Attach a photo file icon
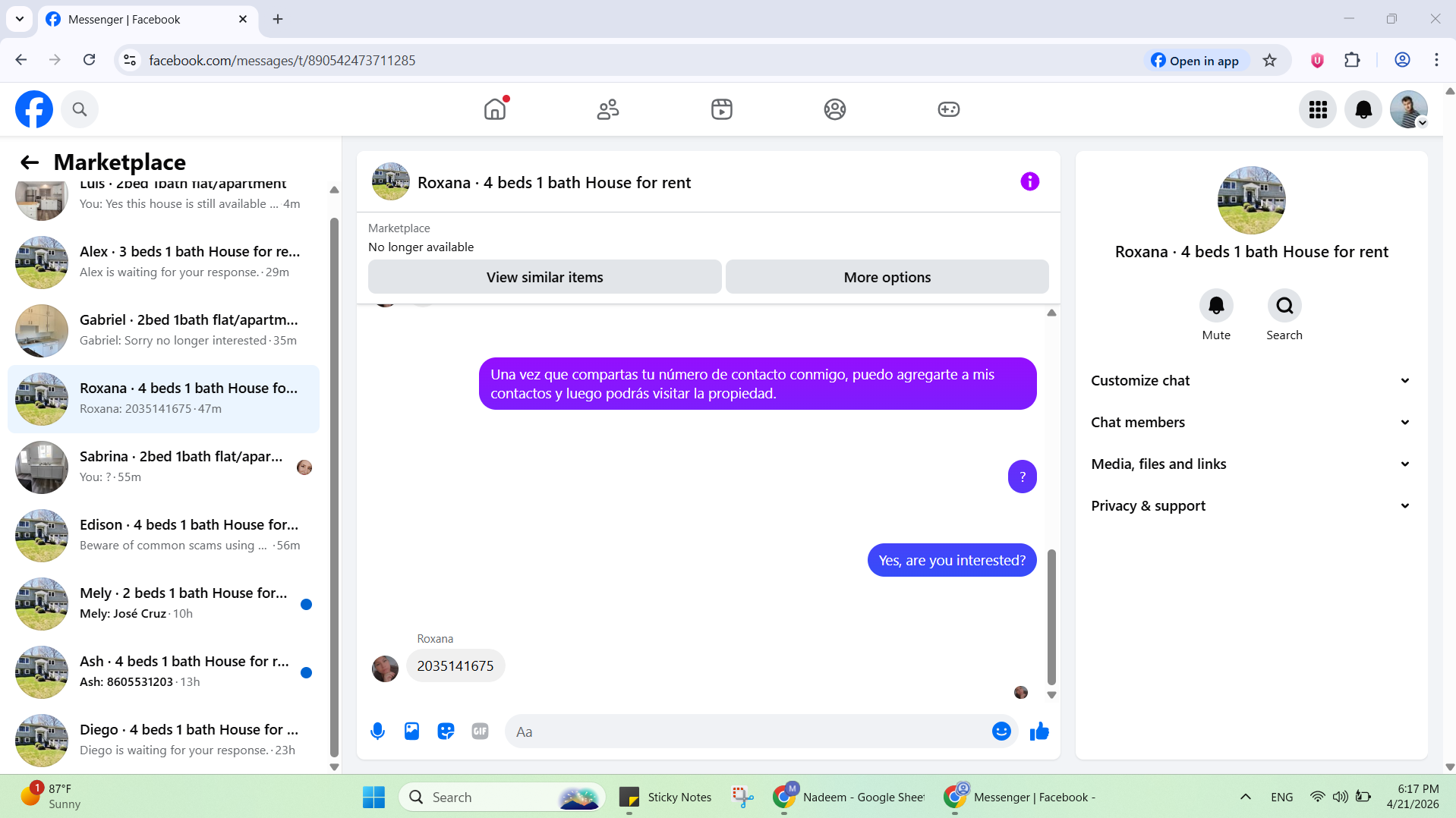Image resolution: width=1456 pixels, height=818 pixels. 411,731
